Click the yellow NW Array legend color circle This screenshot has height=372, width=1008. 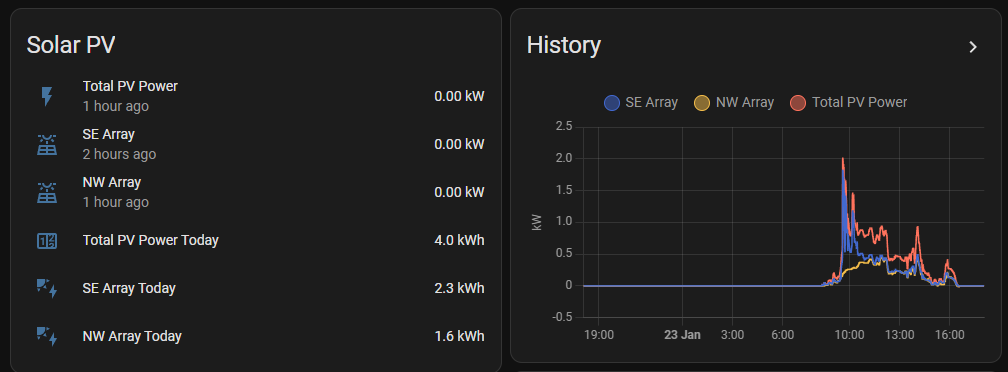coord(702,102)
